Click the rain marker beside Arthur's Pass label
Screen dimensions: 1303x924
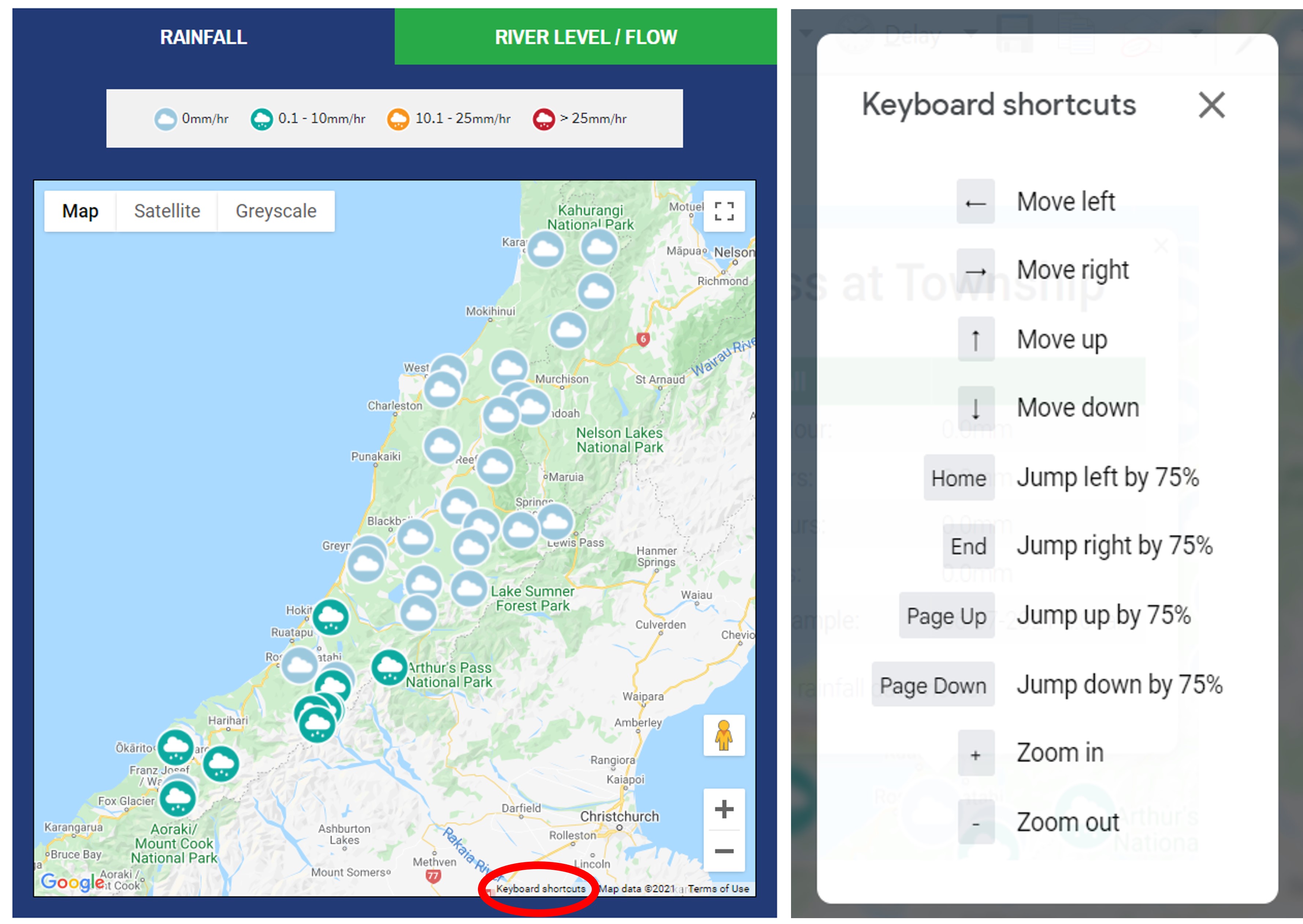coord(389,667)
